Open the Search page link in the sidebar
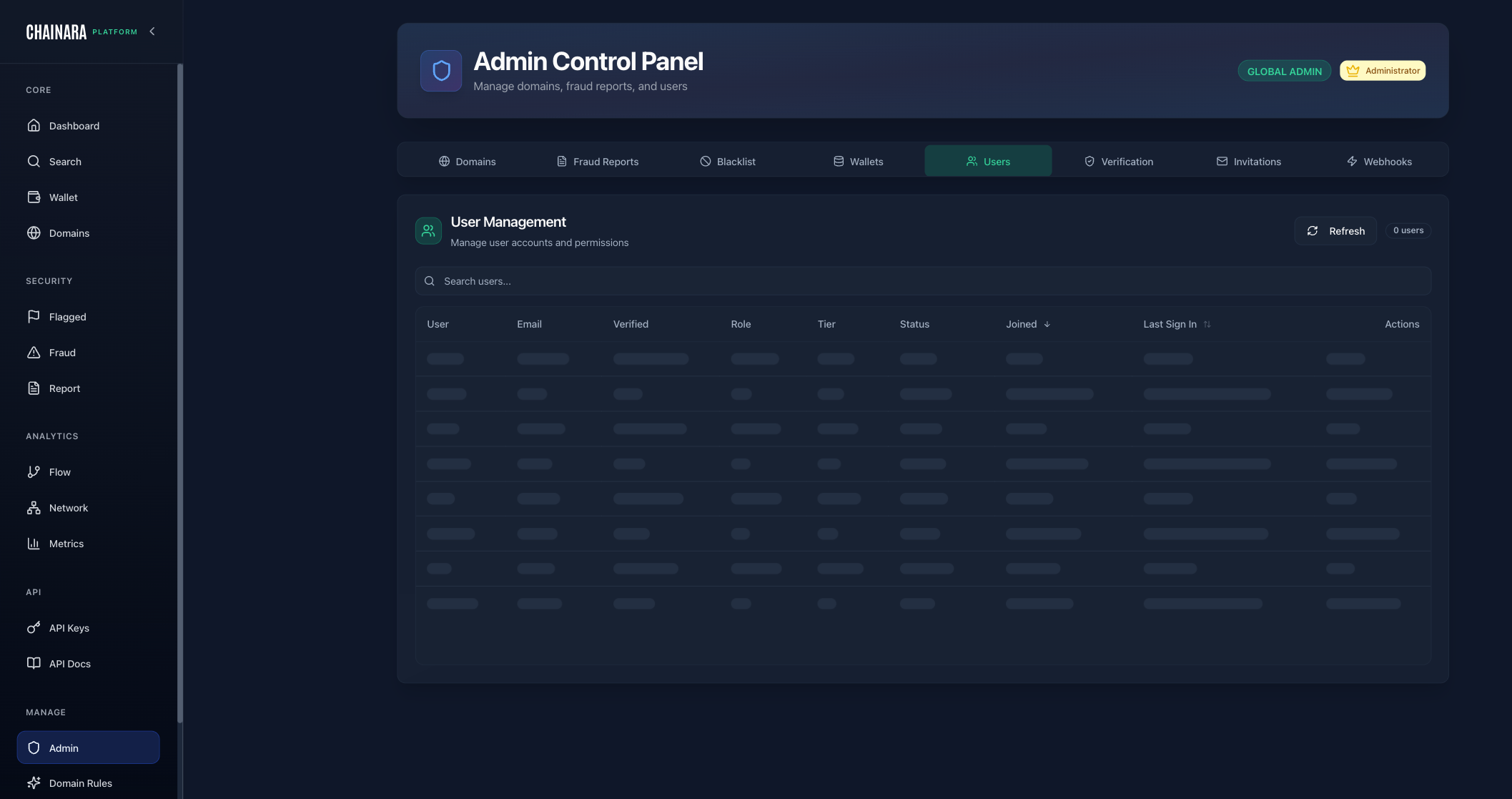The image size is (1512, 799). click(x=89, y=161)
